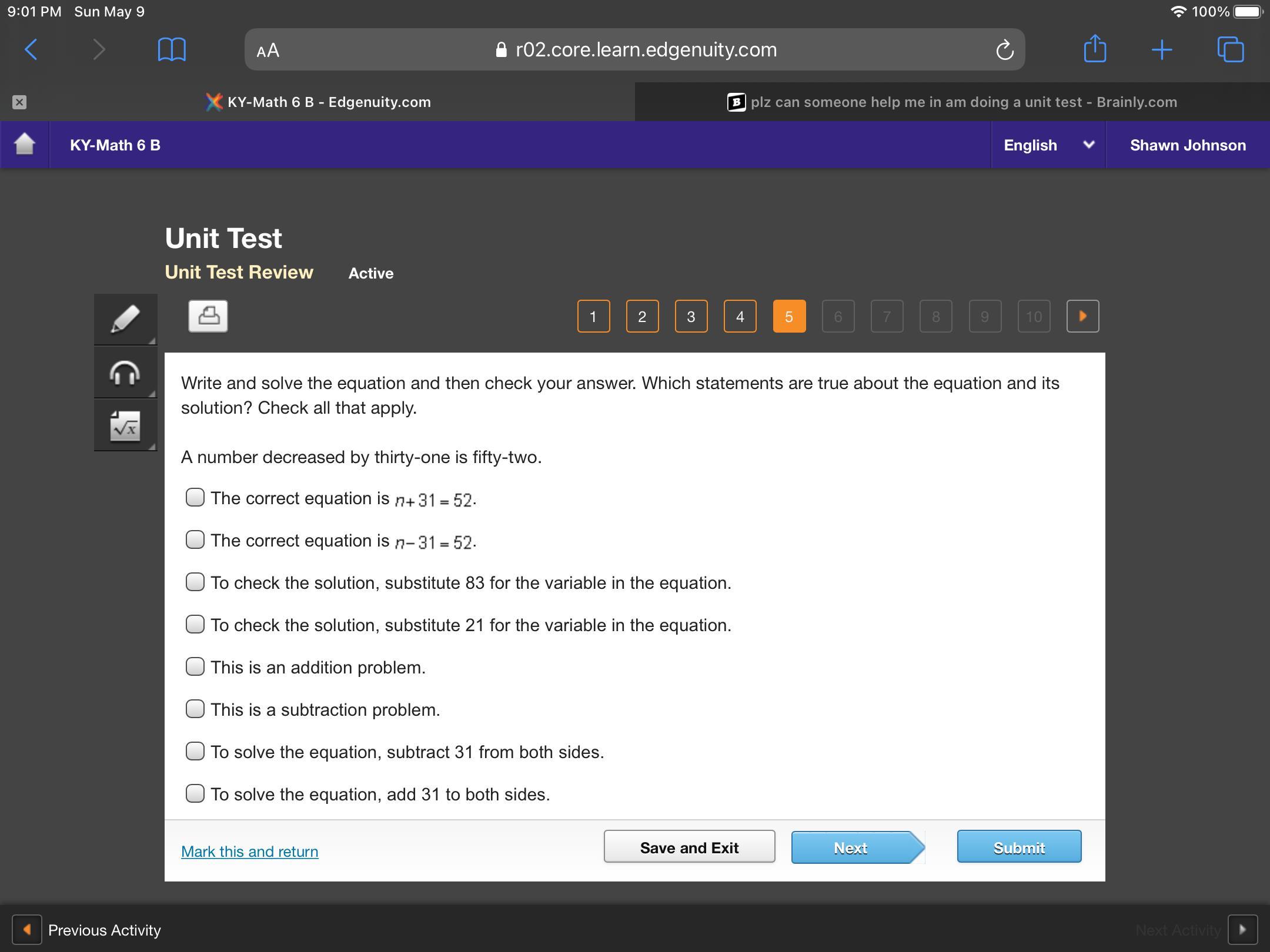The image size is (1270, 952).
Task: Show next question numbers arrow
Action: pos(1082,316)
